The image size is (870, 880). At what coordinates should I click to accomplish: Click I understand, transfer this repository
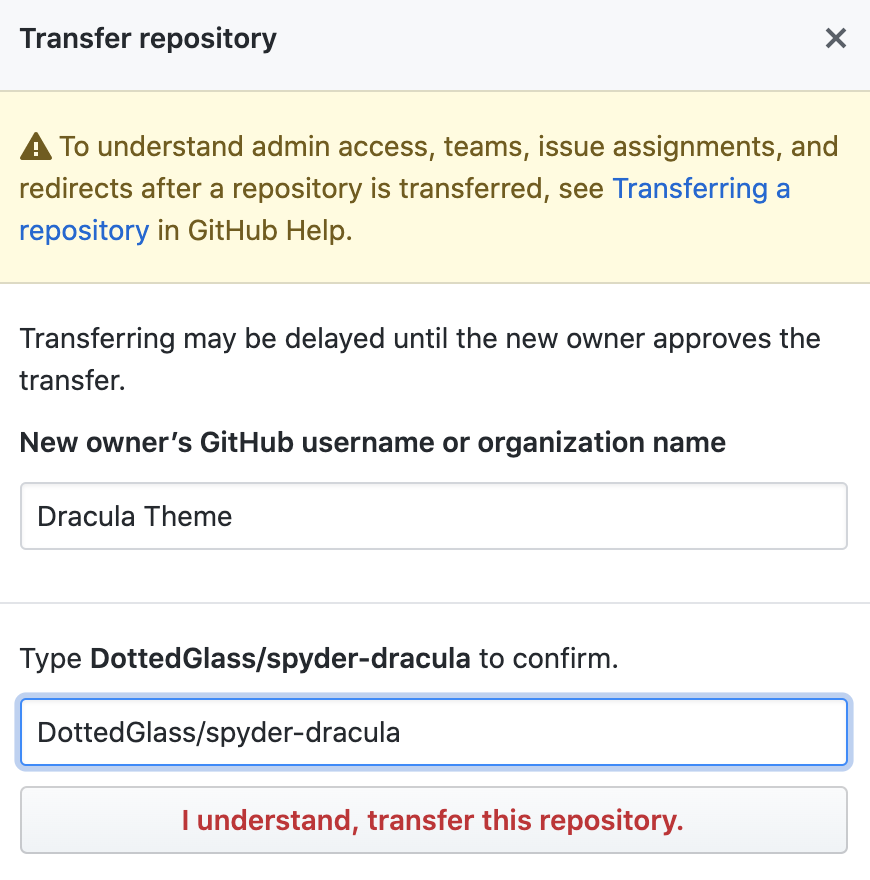pos(434,820)
